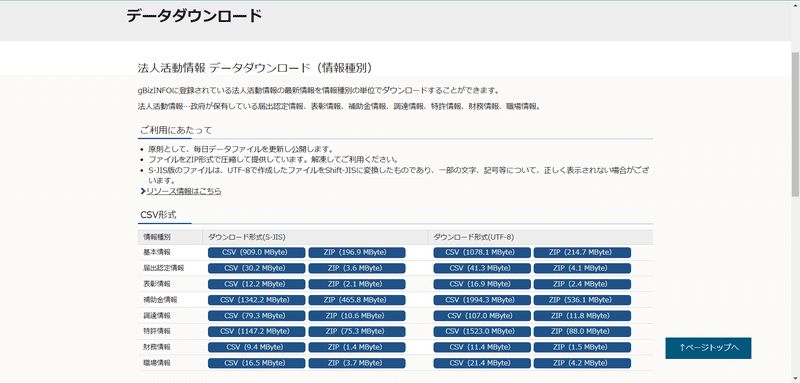This screenshot has height=383, width=800.
Task: Download UTF-8 CSV (107.0 MByte) for 調達情報
Action: pos(482,316)
